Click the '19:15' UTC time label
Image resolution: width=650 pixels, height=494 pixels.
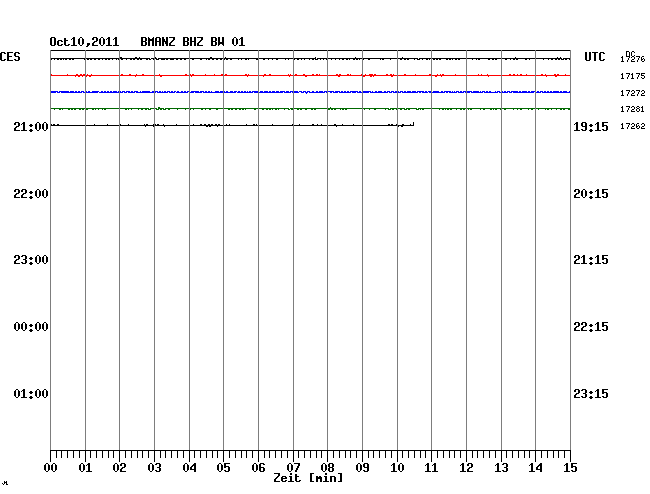click(591, 127)
